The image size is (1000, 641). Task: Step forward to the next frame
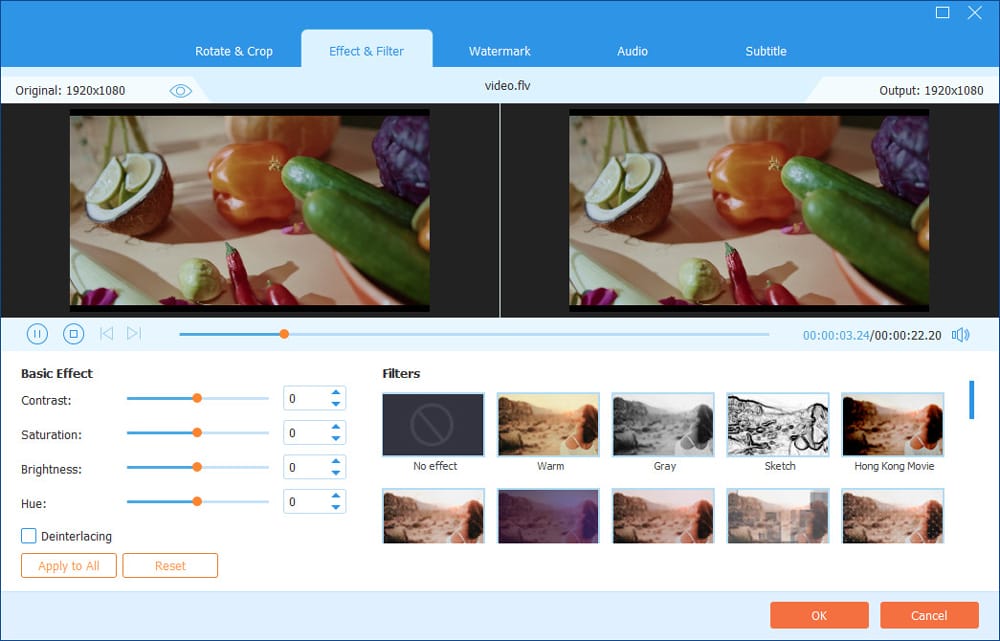point(134,333)
